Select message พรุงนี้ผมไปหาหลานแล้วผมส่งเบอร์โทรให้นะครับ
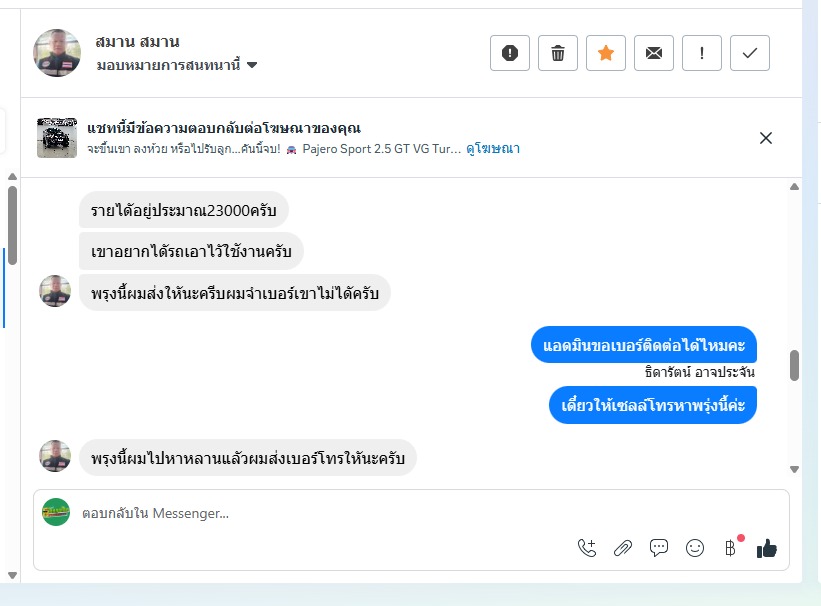Image resolution: width=821 pixels, height=606 pixels. pyautogui.click(x=248, y=458)
